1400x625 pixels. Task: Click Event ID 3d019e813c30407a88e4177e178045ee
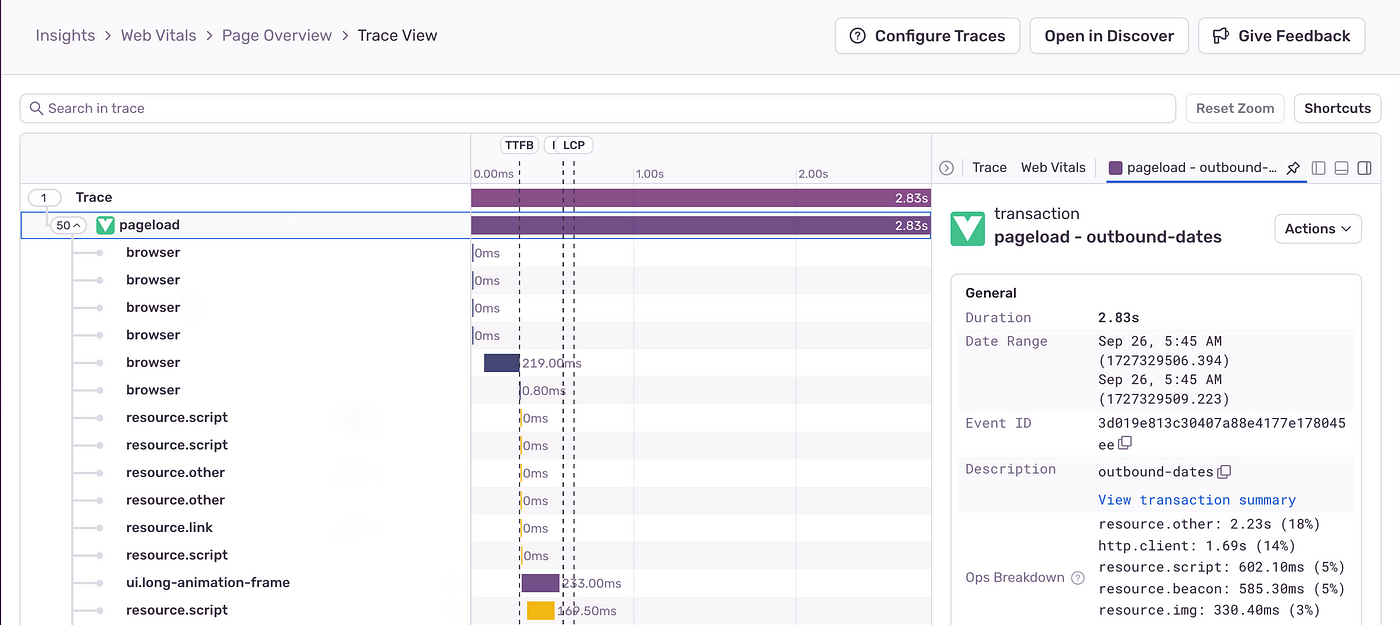tap(1221, 433)
